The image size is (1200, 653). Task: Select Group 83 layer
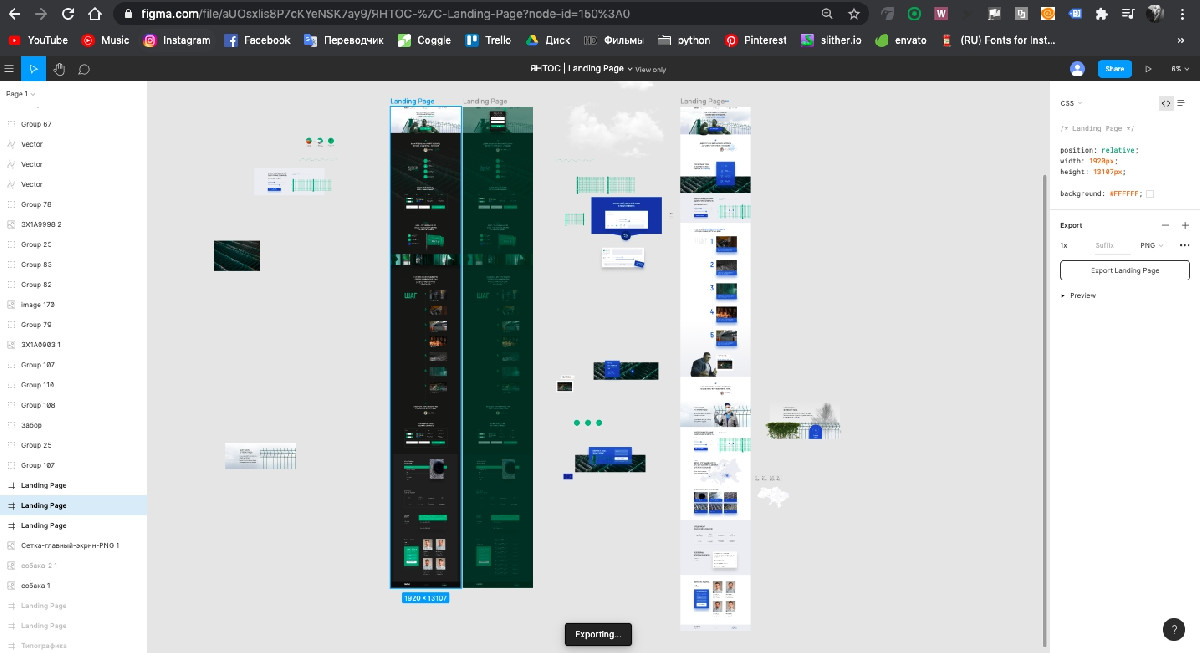(x=73, y=264)
